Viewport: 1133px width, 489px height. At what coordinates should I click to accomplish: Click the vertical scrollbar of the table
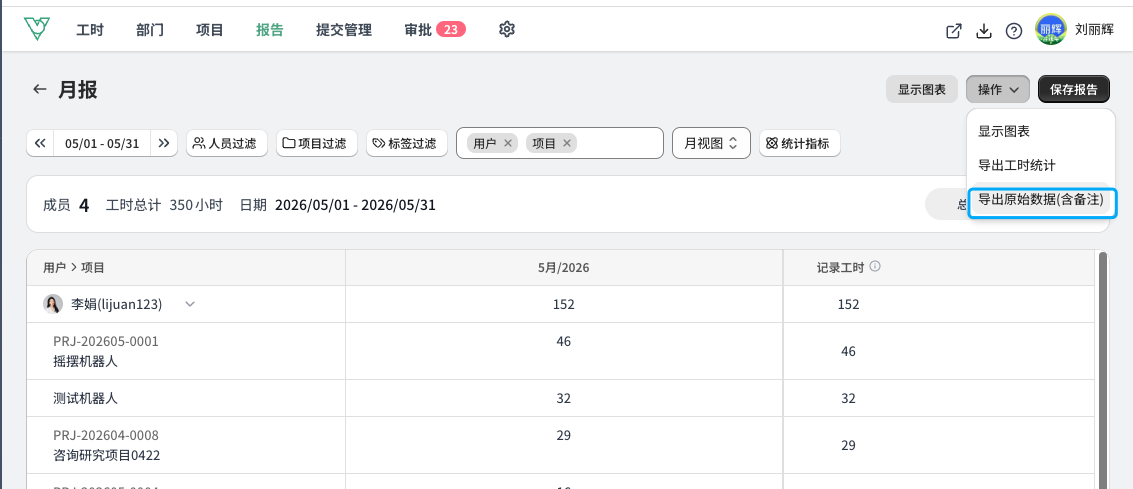[x=1102, y=368]
